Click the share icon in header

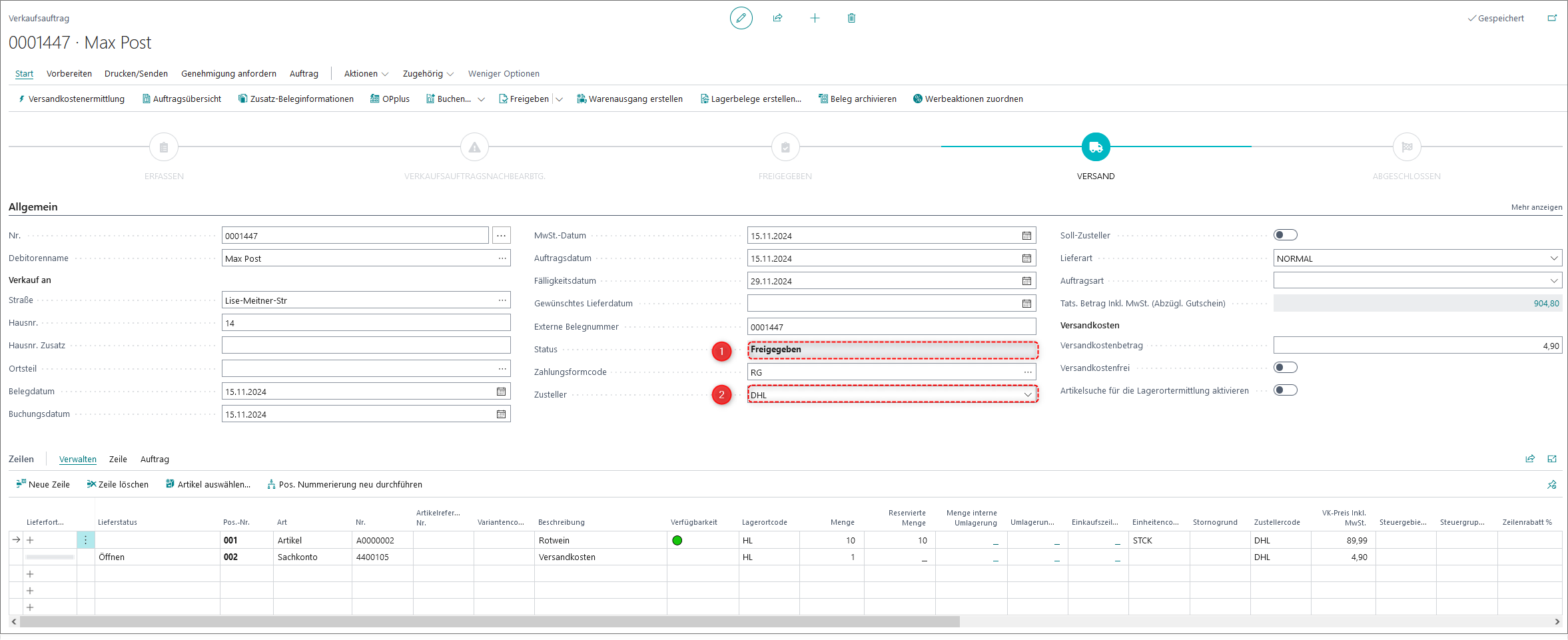(777, 18)
